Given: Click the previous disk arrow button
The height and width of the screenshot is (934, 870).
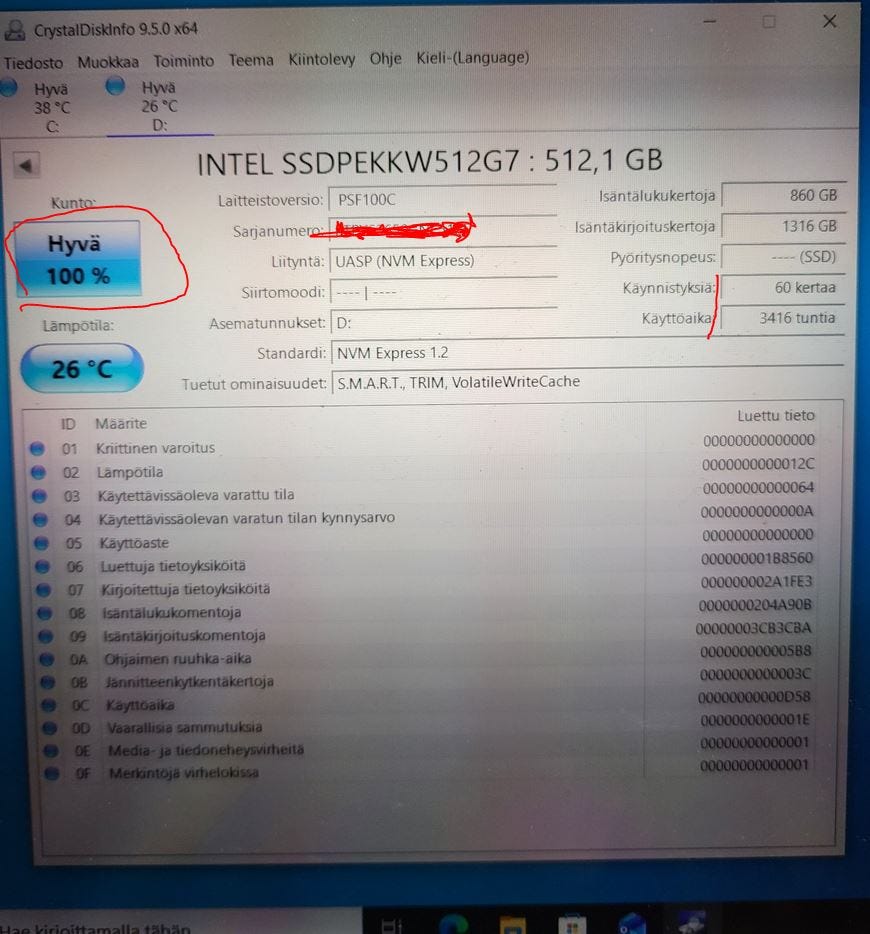Looking at the screenshot, I should pyautogui.click(x=26, y=165).
